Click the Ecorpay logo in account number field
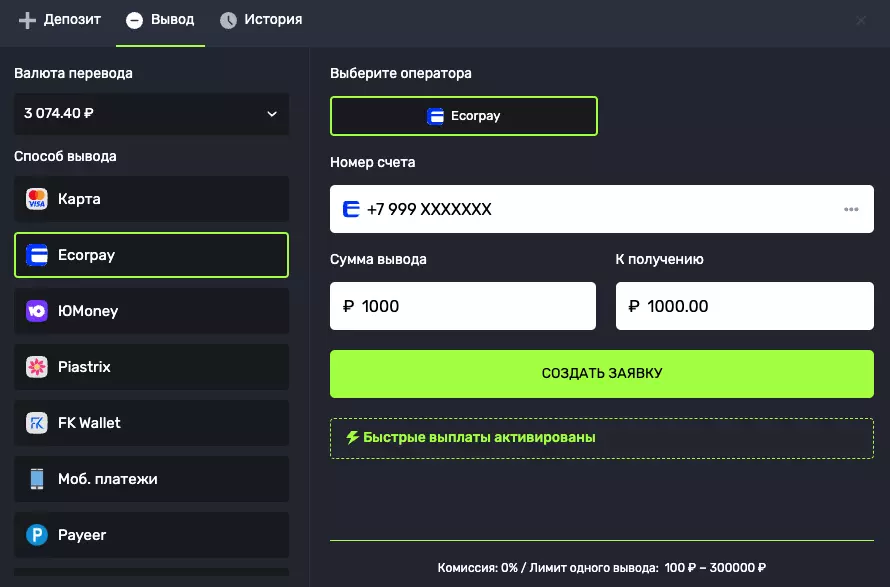 pos(350,209)
